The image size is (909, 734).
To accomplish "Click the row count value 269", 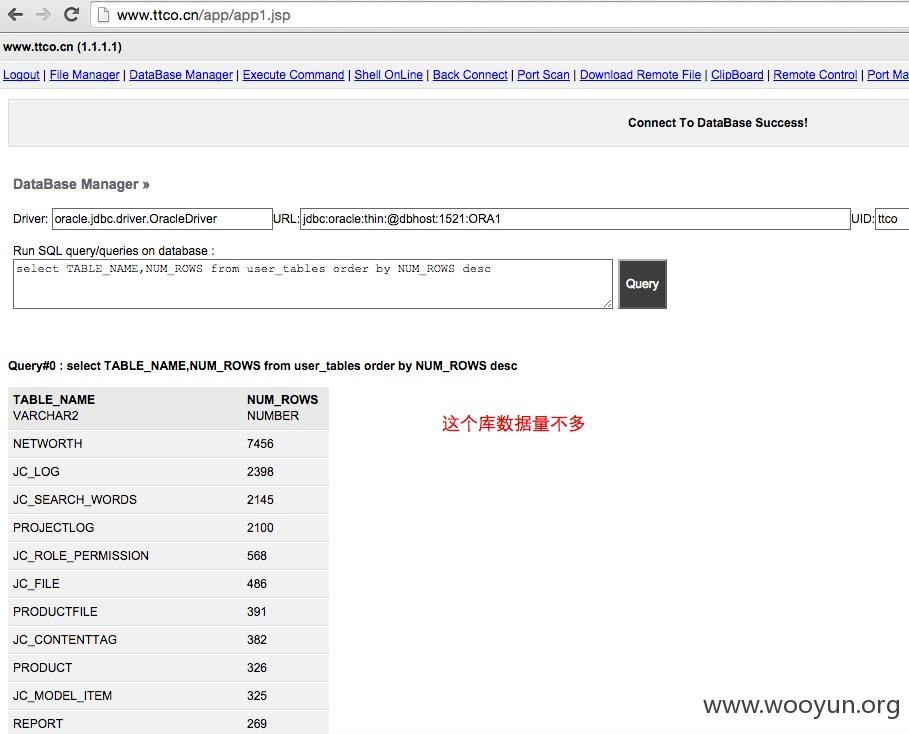I will click(257, 724).
